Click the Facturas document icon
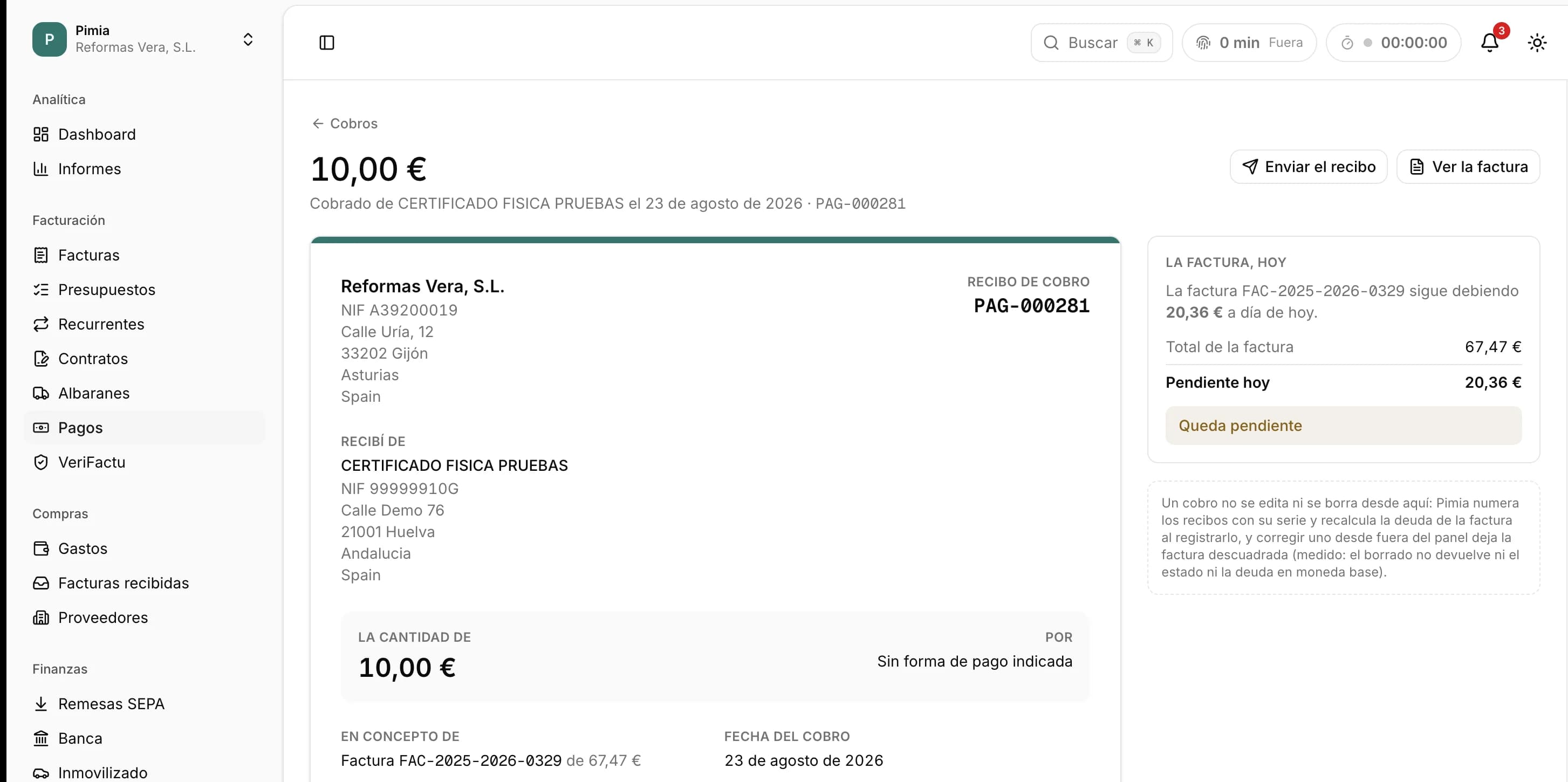 tap(41, 255)
